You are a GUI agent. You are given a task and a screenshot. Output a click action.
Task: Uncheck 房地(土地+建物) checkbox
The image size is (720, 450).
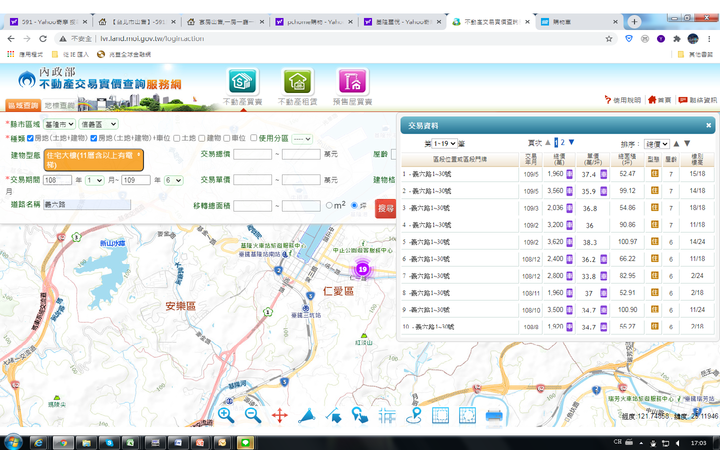point(31,138)
